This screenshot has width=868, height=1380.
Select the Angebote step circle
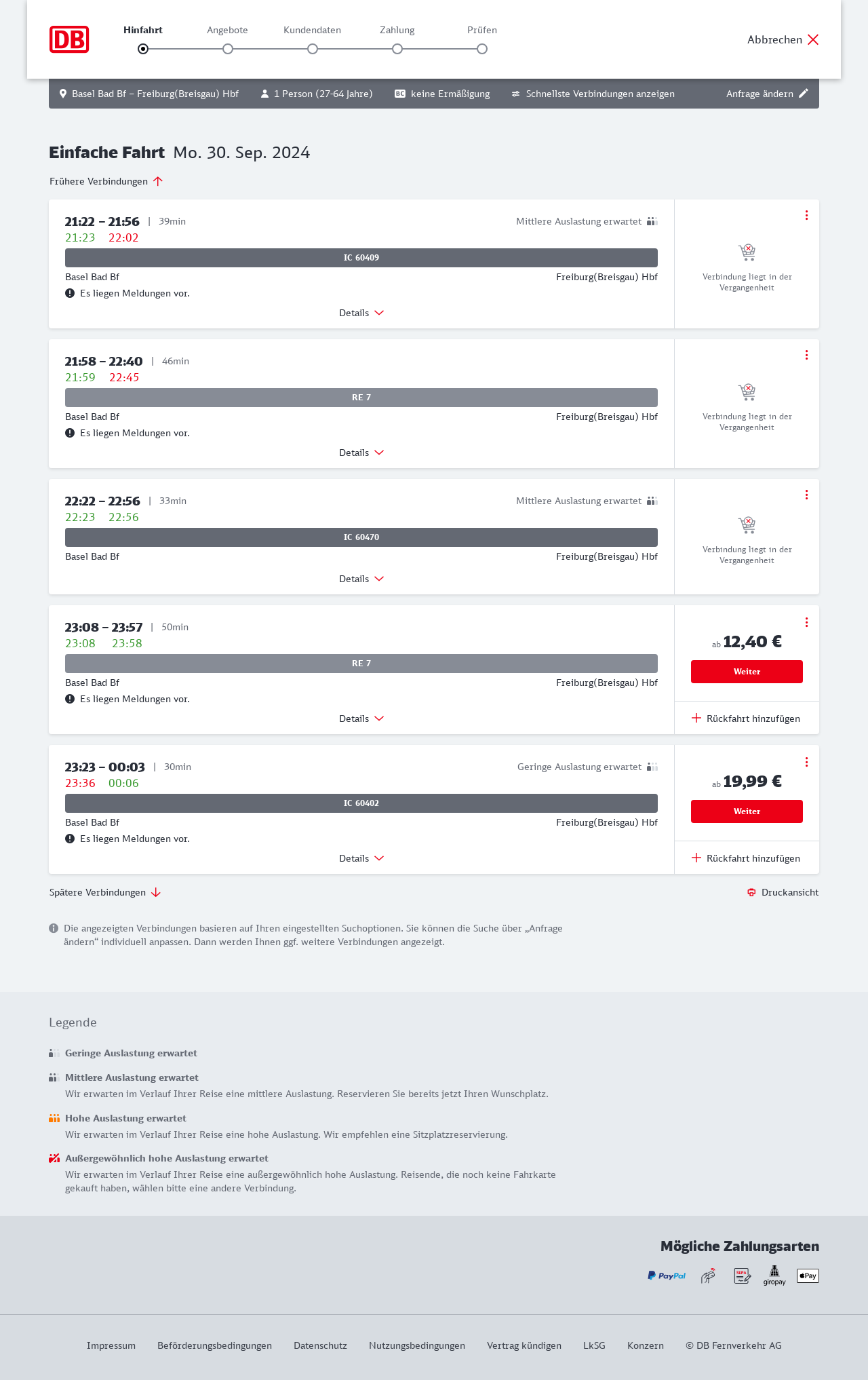click(x=228, y=49)
